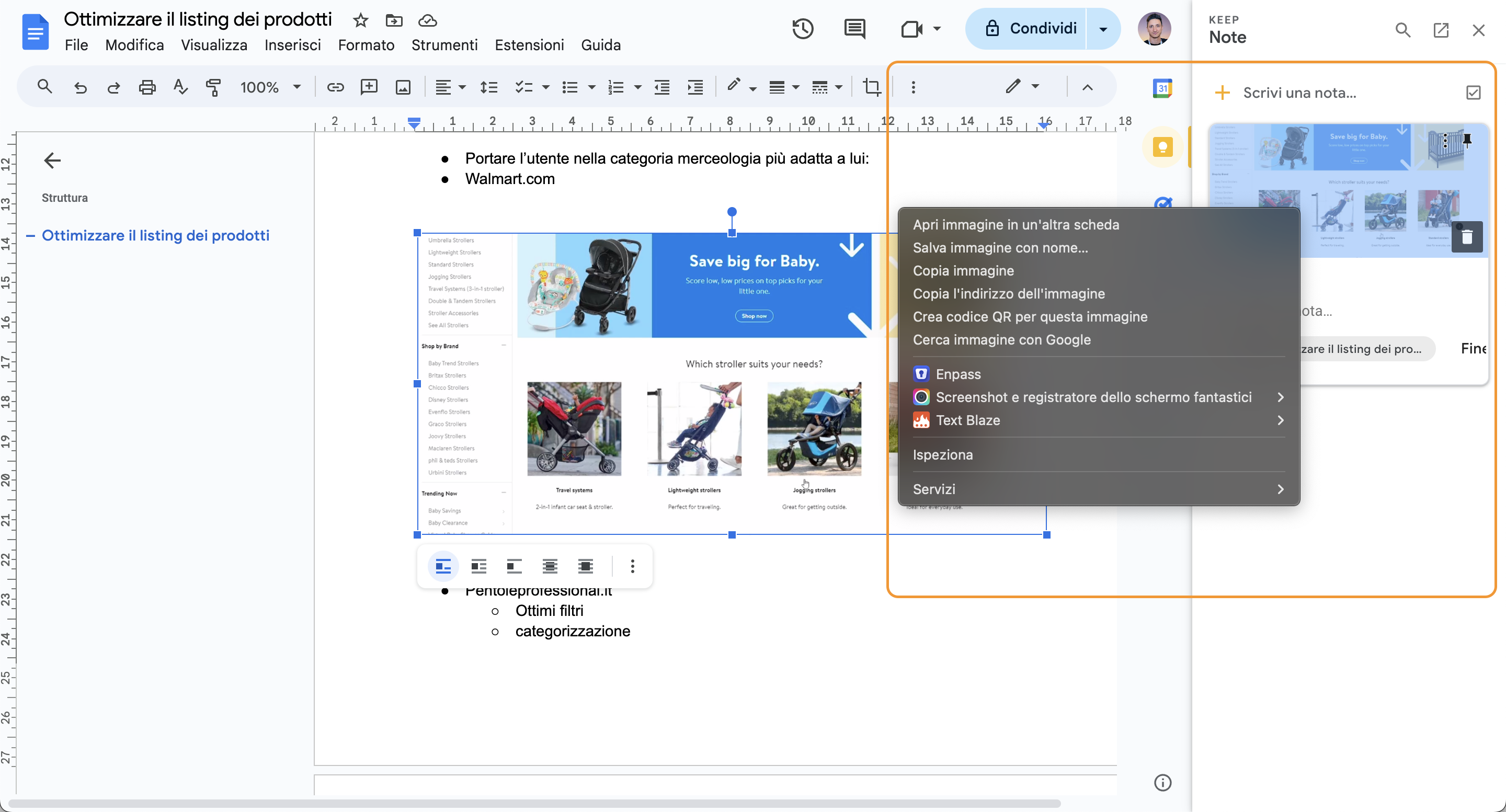Decrease indent toolbar icon
1506x812 pixels.
pyautogui.click(x=662, y=88)
